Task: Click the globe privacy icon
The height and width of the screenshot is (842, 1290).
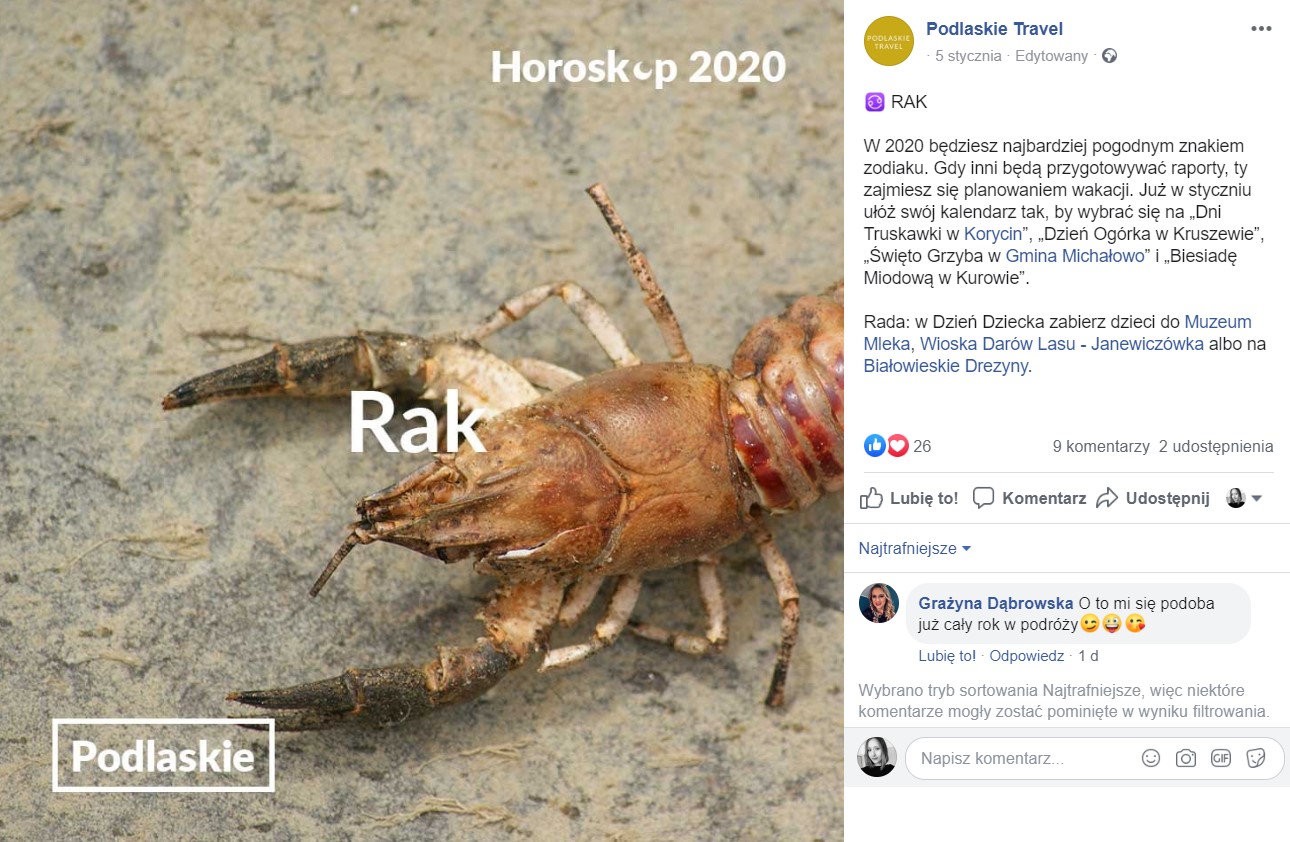Action: coord(1109,56)
